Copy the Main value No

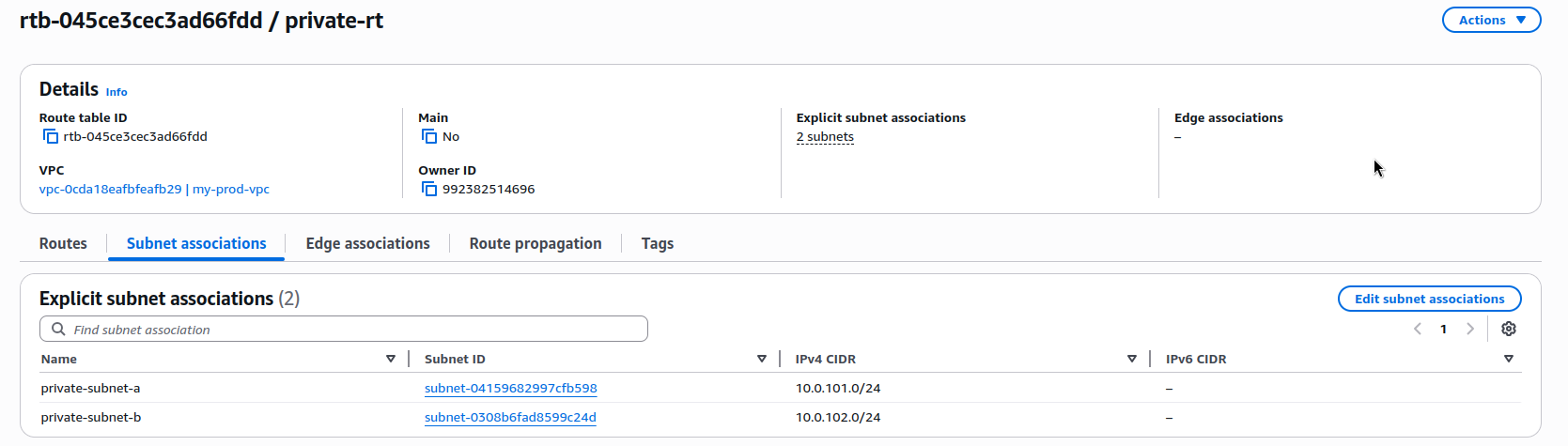pos(429,137)
